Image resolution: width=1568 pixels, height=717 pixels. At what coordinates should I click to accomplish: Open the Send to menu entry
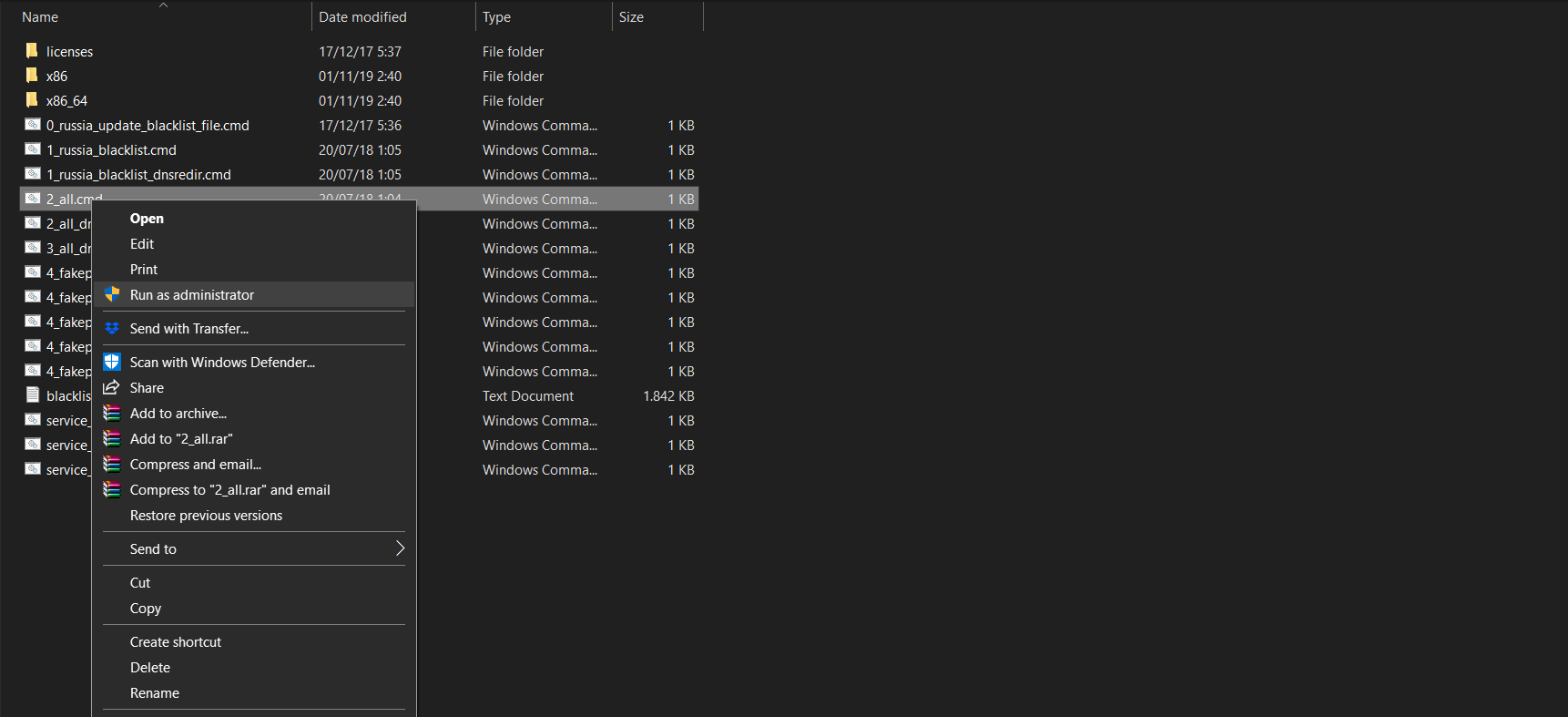coord(254,548)
